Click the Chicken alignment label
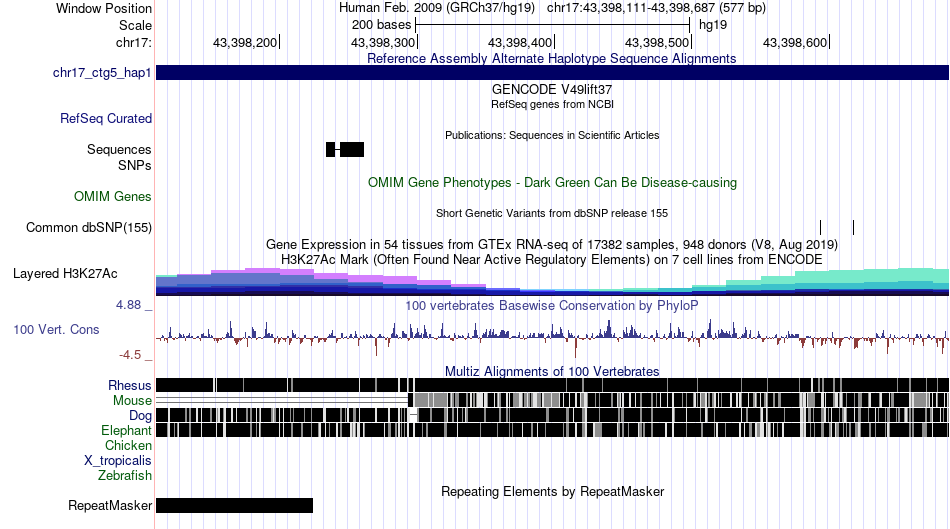This screenshot has height=529, width=950. pyautogui.click(x=128, y=445)
